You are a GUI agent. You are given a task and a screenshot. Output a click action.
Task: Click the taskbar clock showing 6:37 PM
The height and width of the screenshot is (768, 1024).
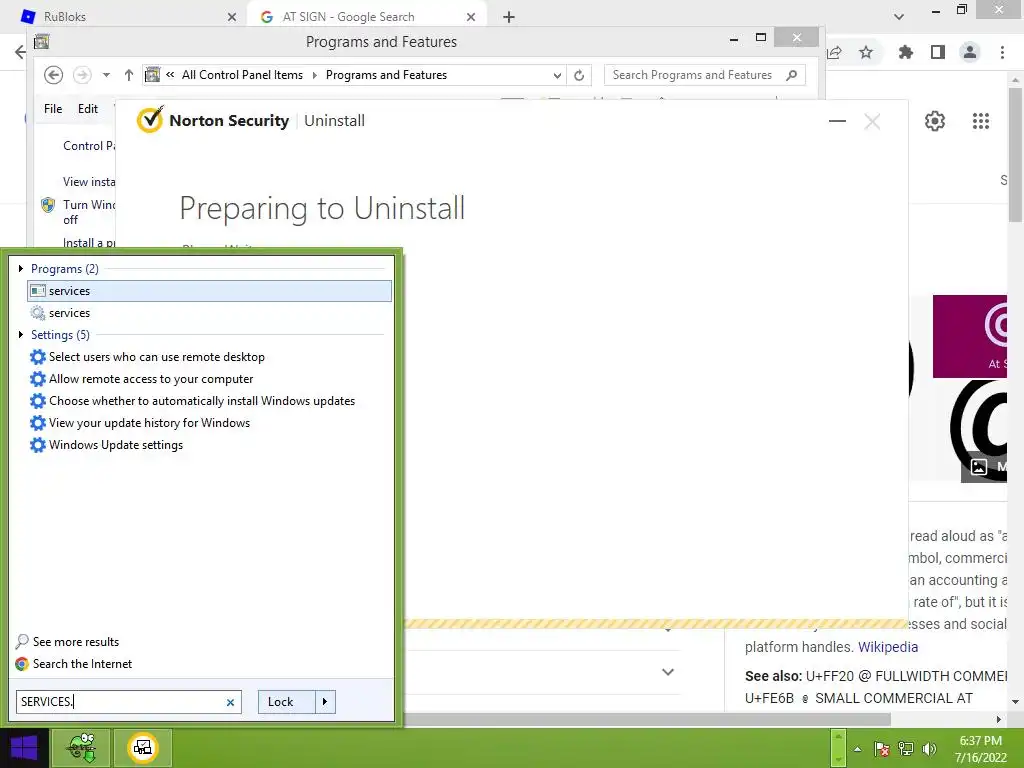[980, 749]
